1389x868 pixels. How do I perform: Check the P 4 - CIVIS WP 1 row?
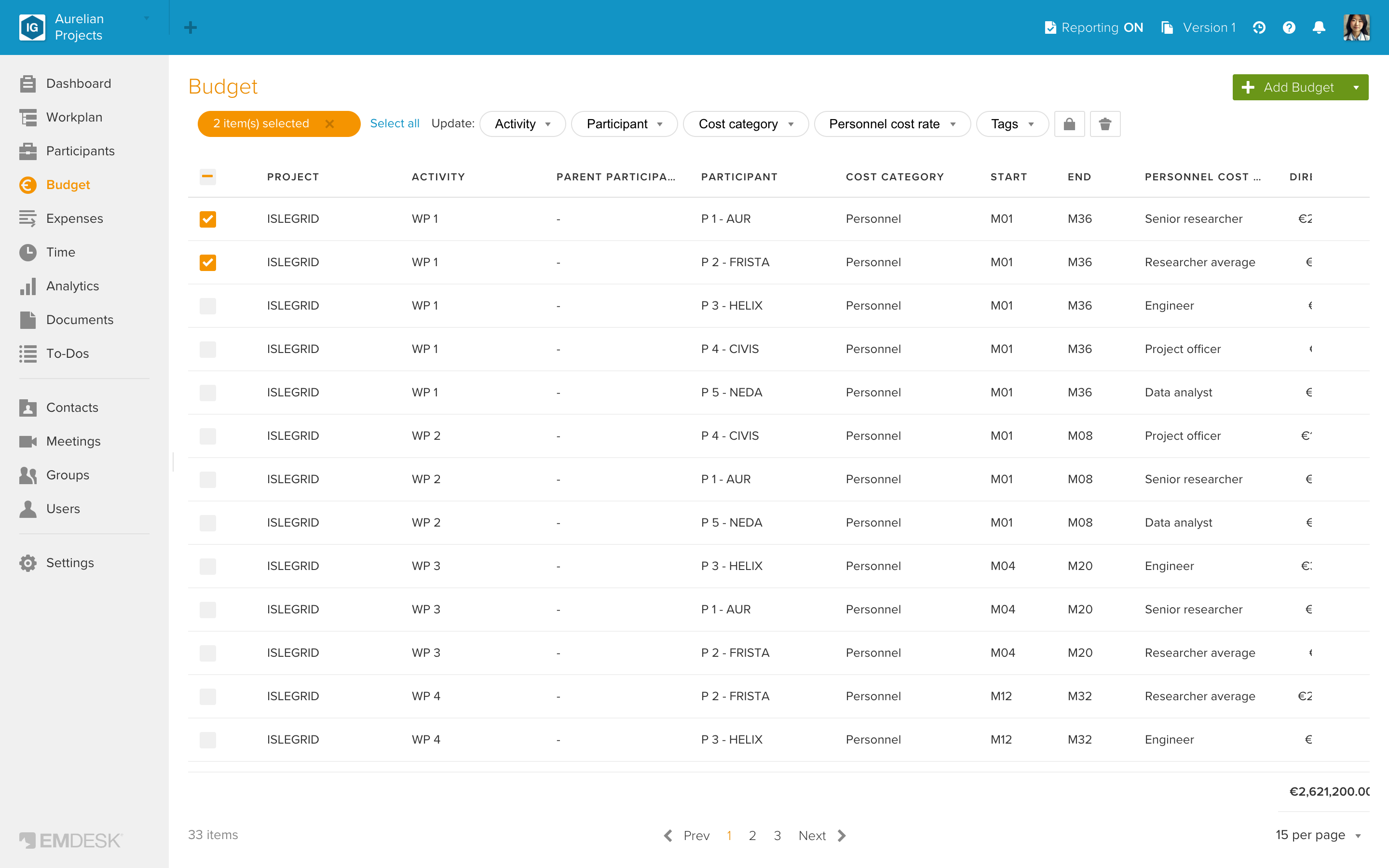tap(208, 349)
